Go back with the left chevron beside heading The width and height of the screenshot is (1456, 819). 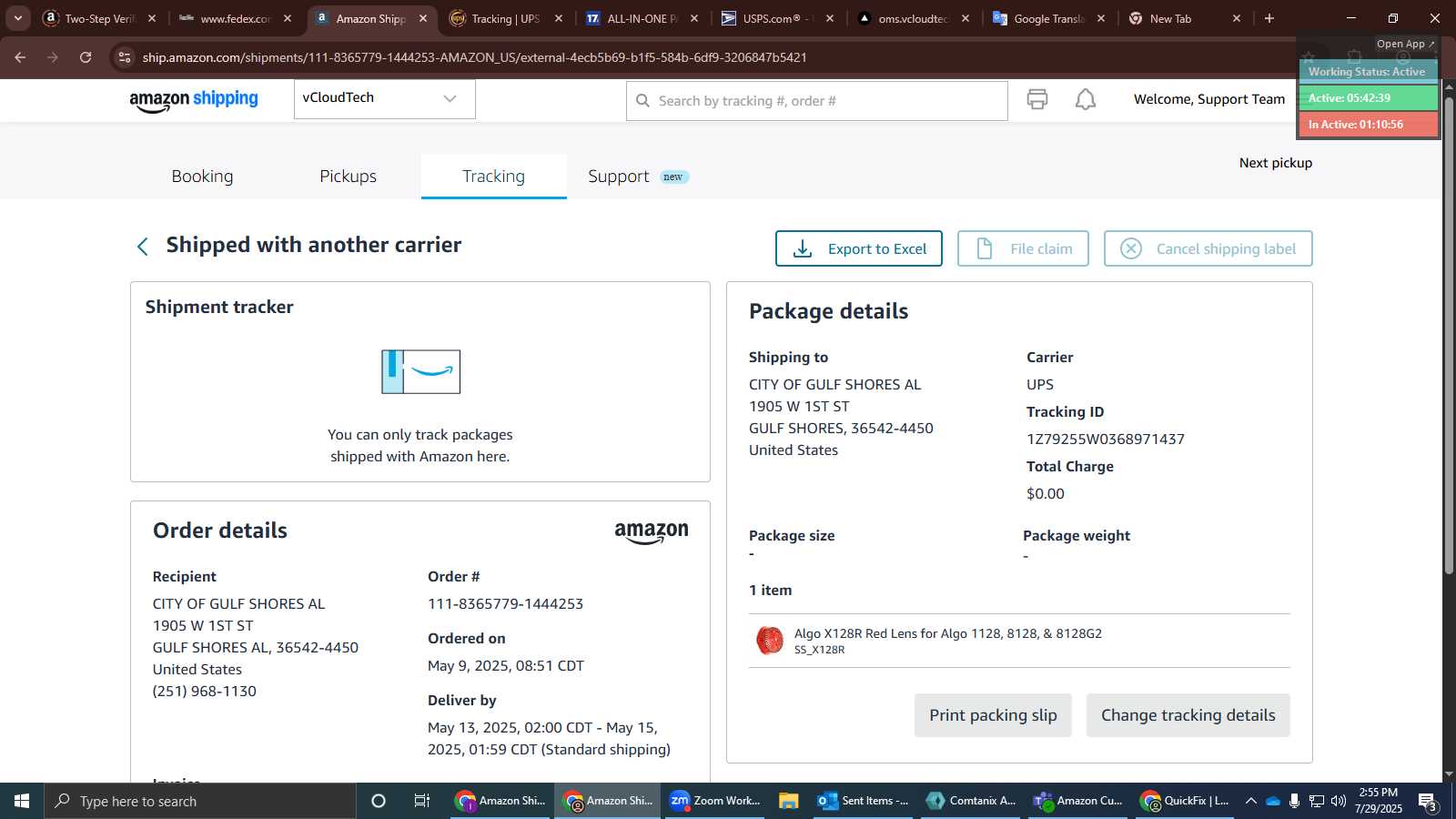coord(143,247)
